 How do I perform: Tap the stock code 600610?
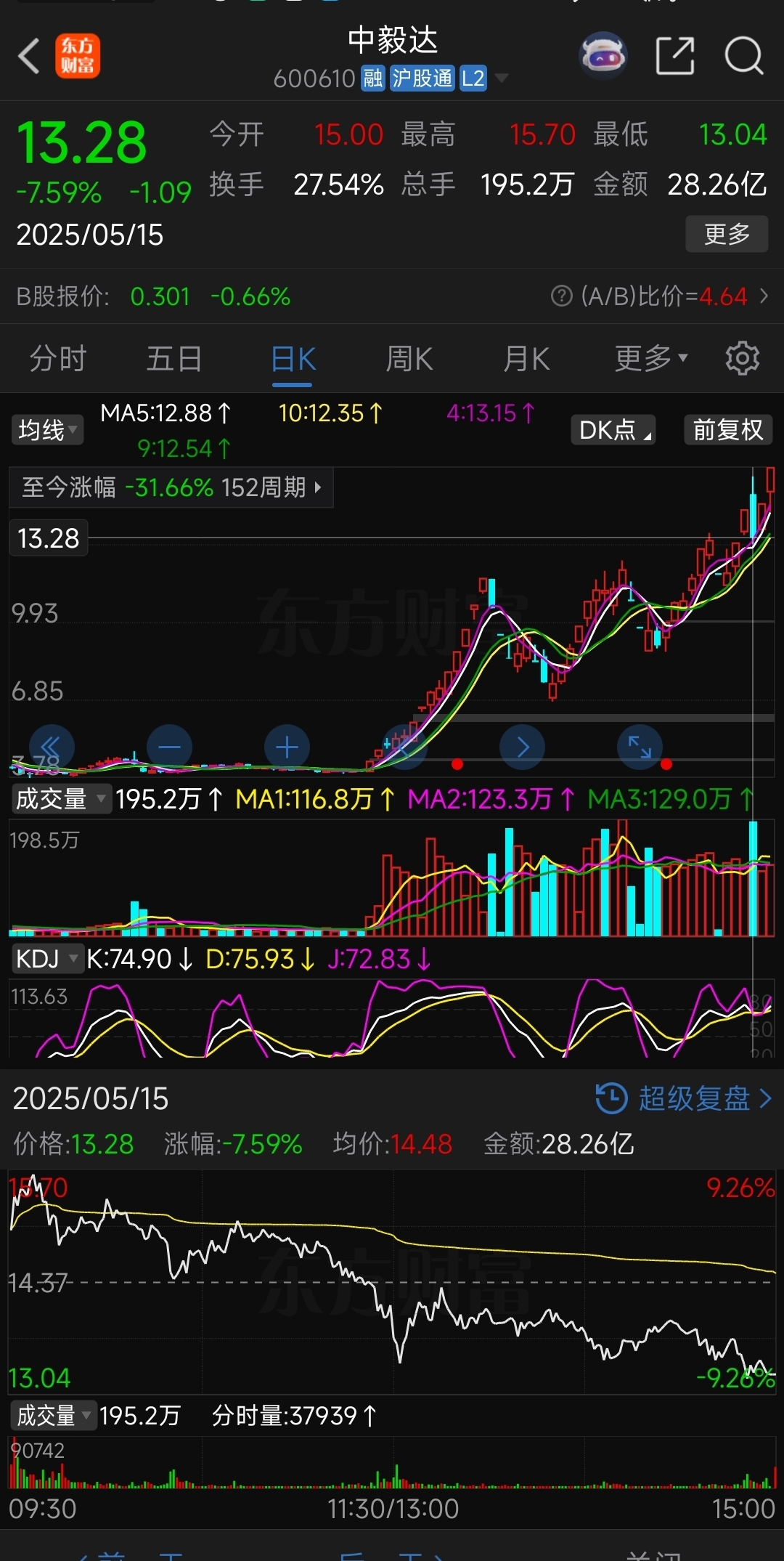(314, 78)
